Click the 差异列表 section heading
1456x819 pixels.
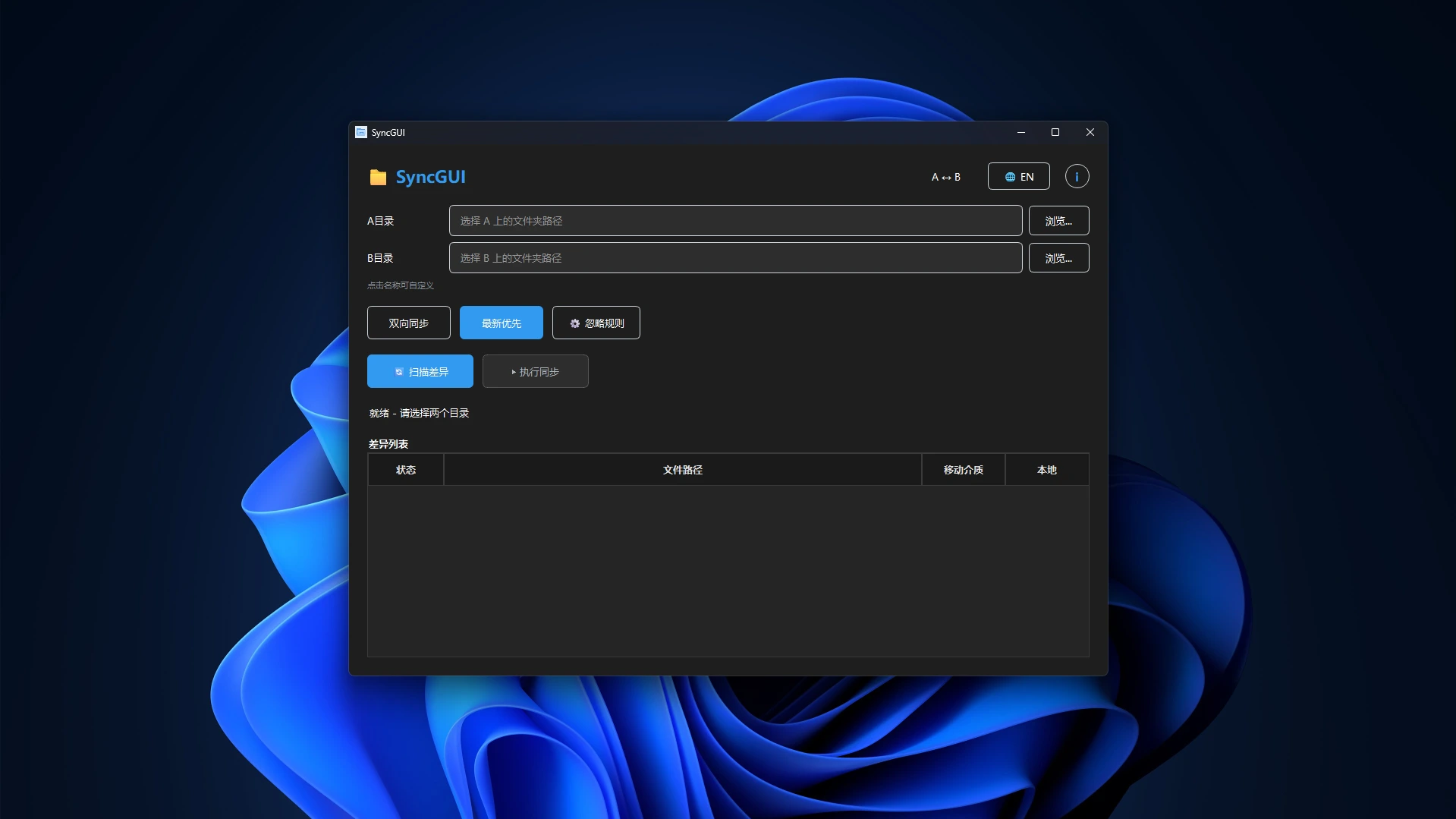388,444
